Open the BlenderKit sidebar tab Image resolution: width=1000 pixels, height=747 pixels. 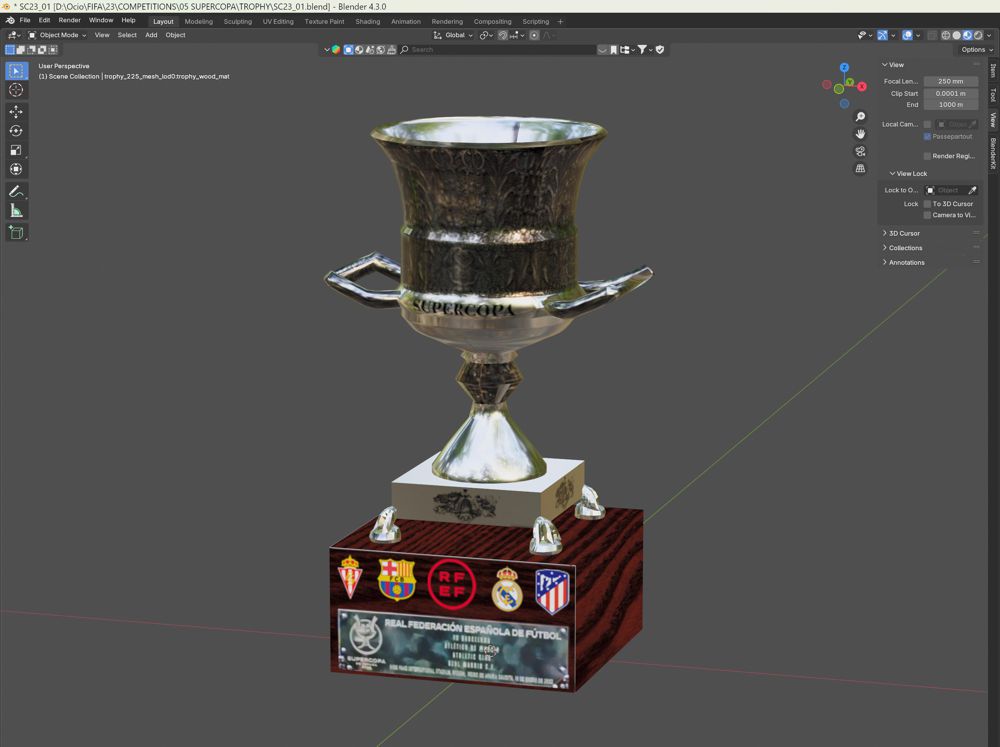(993, 154)
